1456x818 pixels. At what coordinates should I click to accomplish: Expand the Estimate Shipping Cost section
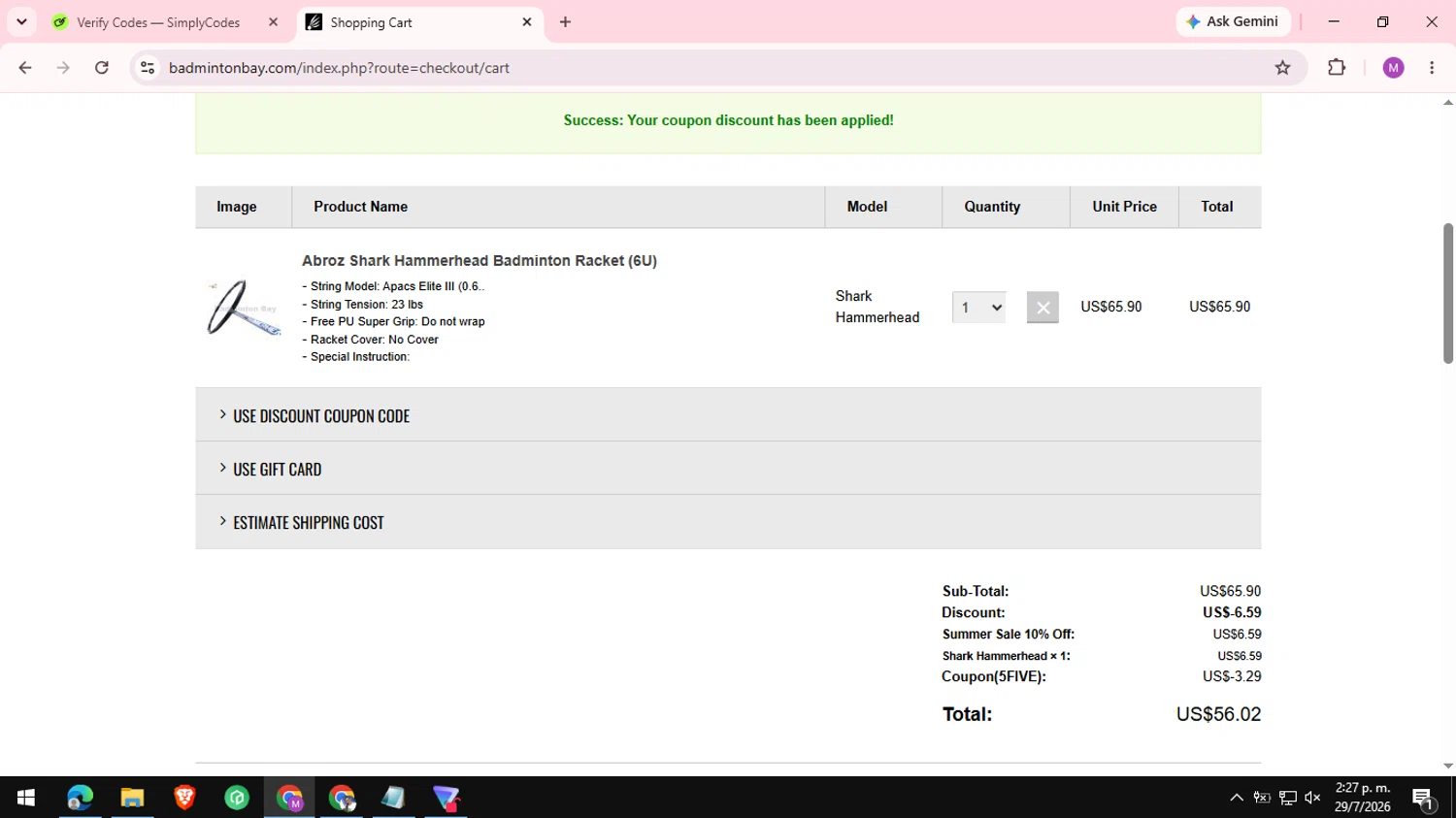[x=728, y=522]
